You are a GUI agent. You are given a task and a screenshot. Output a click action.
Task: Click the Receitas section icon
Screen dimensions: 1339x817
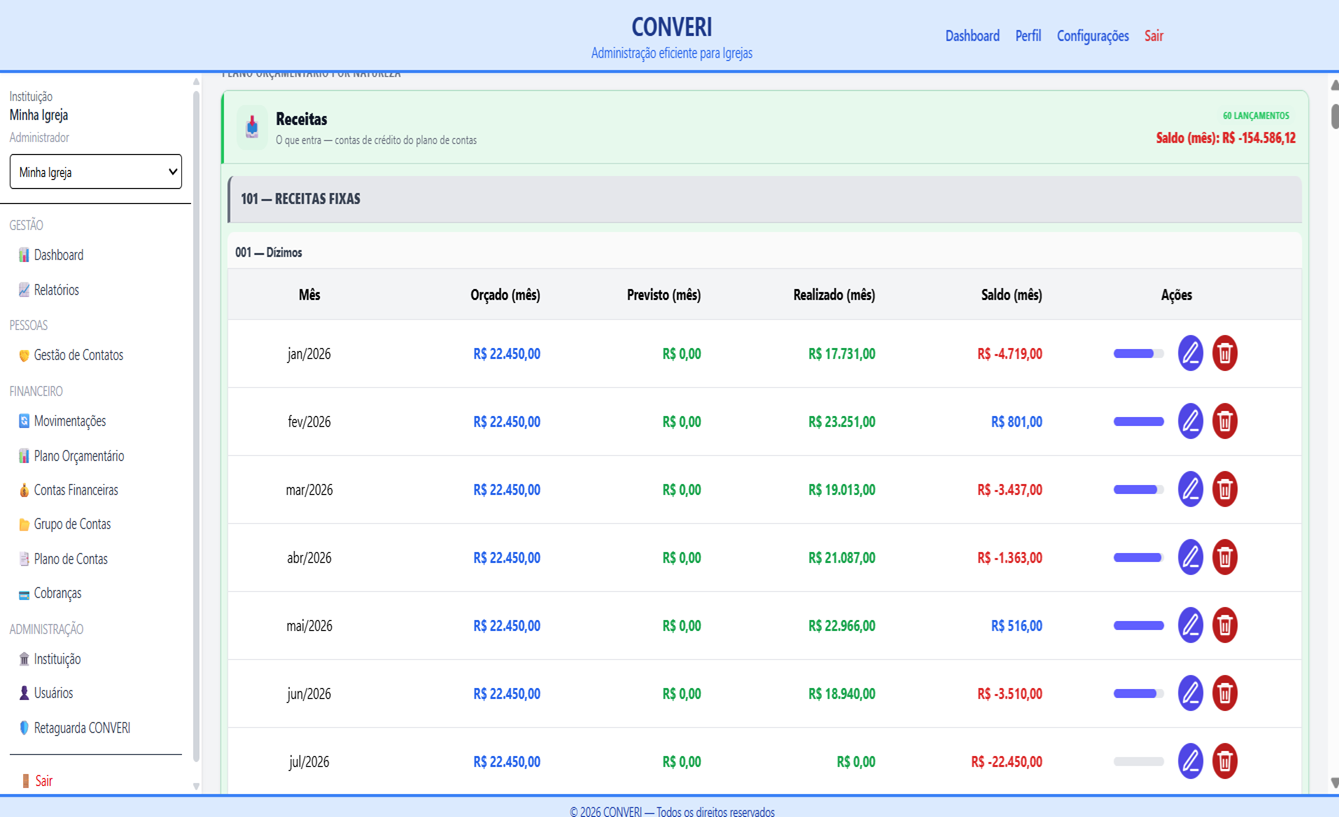252,127
